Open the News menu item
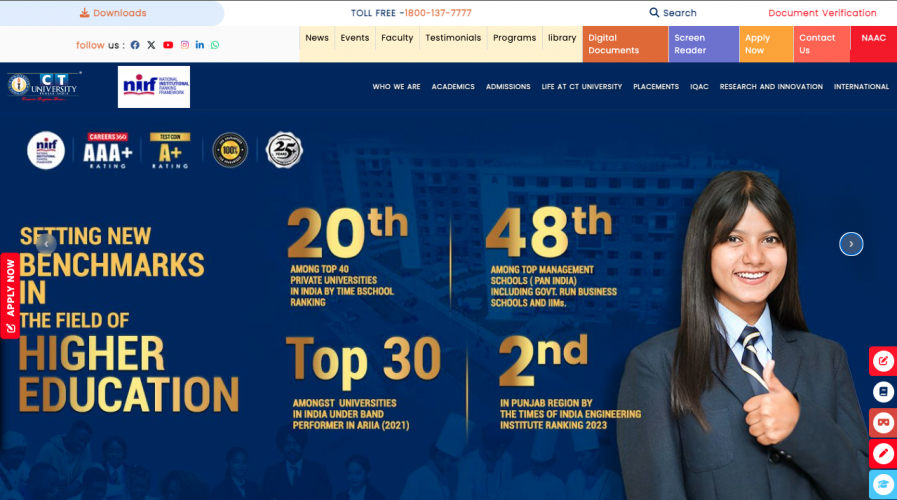The width and height of the screenshot is (897, 500). click(317, 38)
